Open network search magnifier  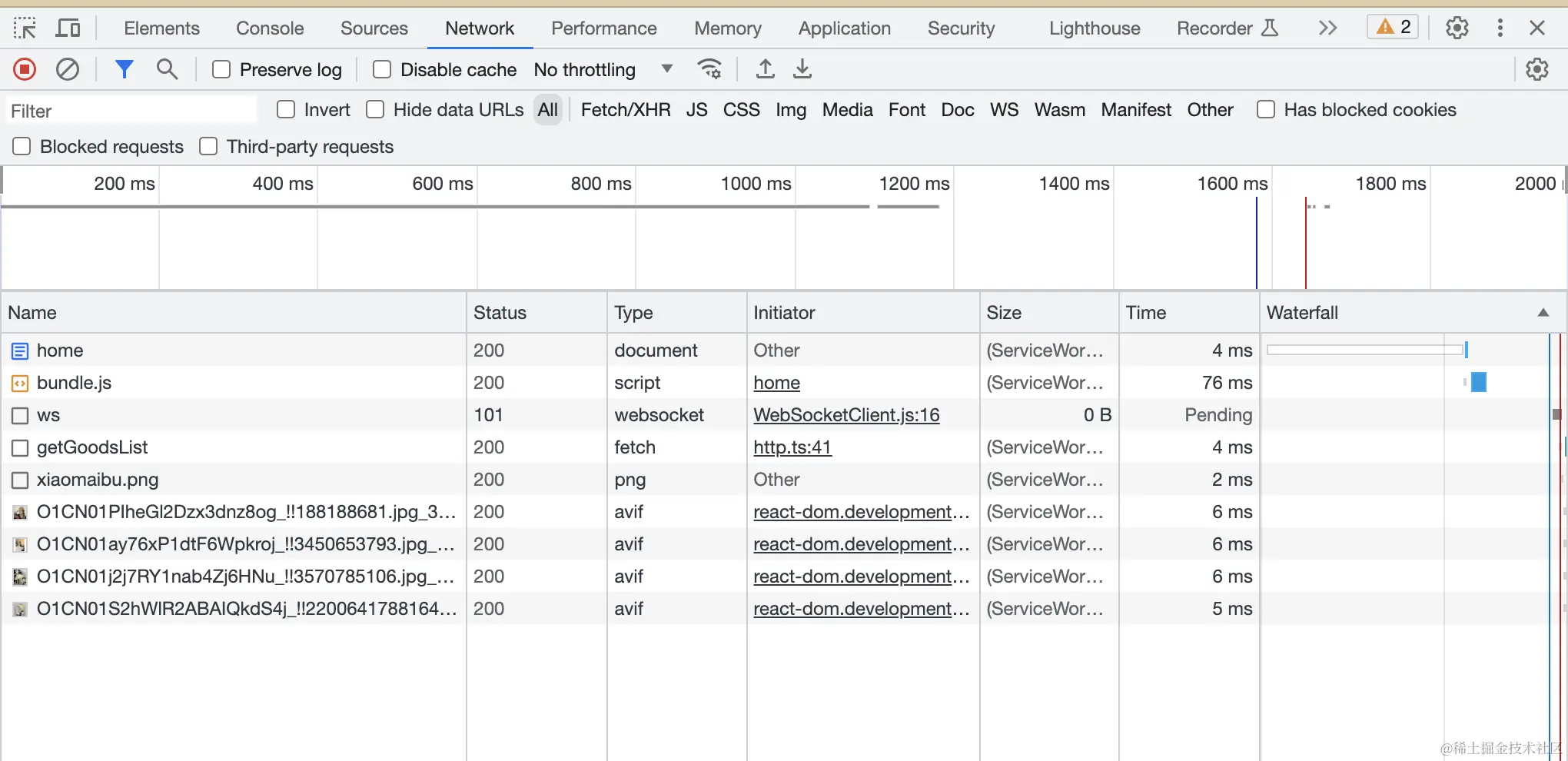pos(167,70)
